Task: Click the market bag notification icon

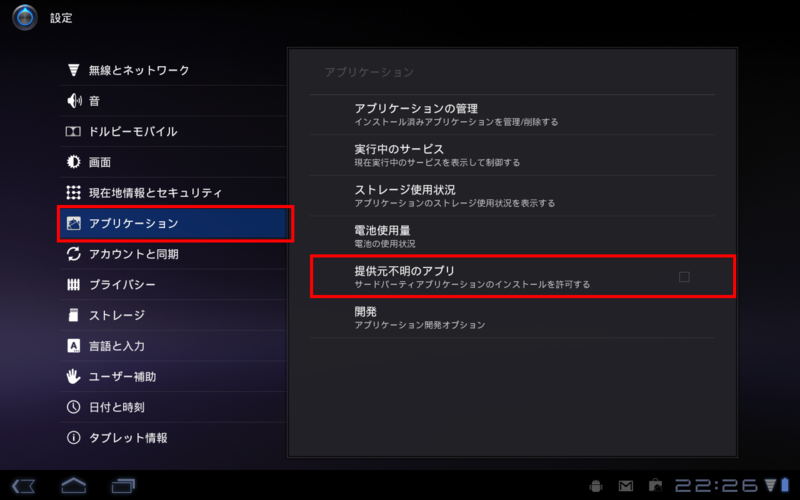Action: coord(655,485)
